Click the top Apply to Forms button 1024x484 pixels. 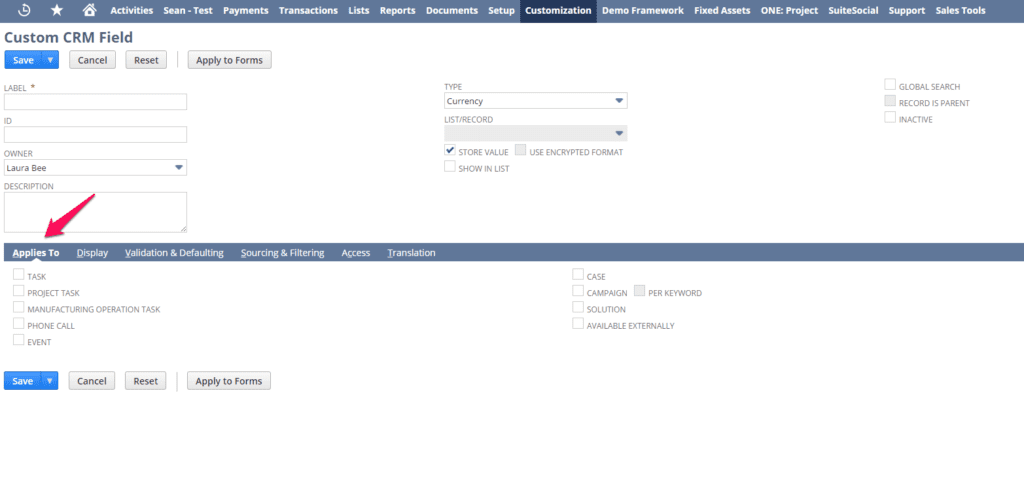coord(229,60)
